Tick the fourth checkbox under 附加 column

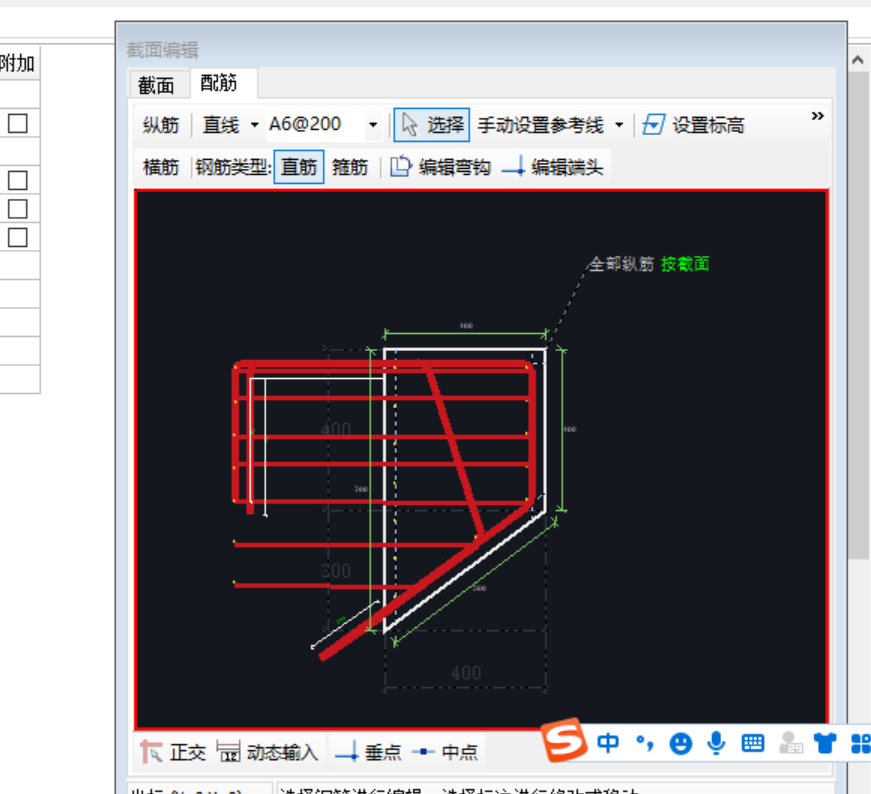click(18, 238)
